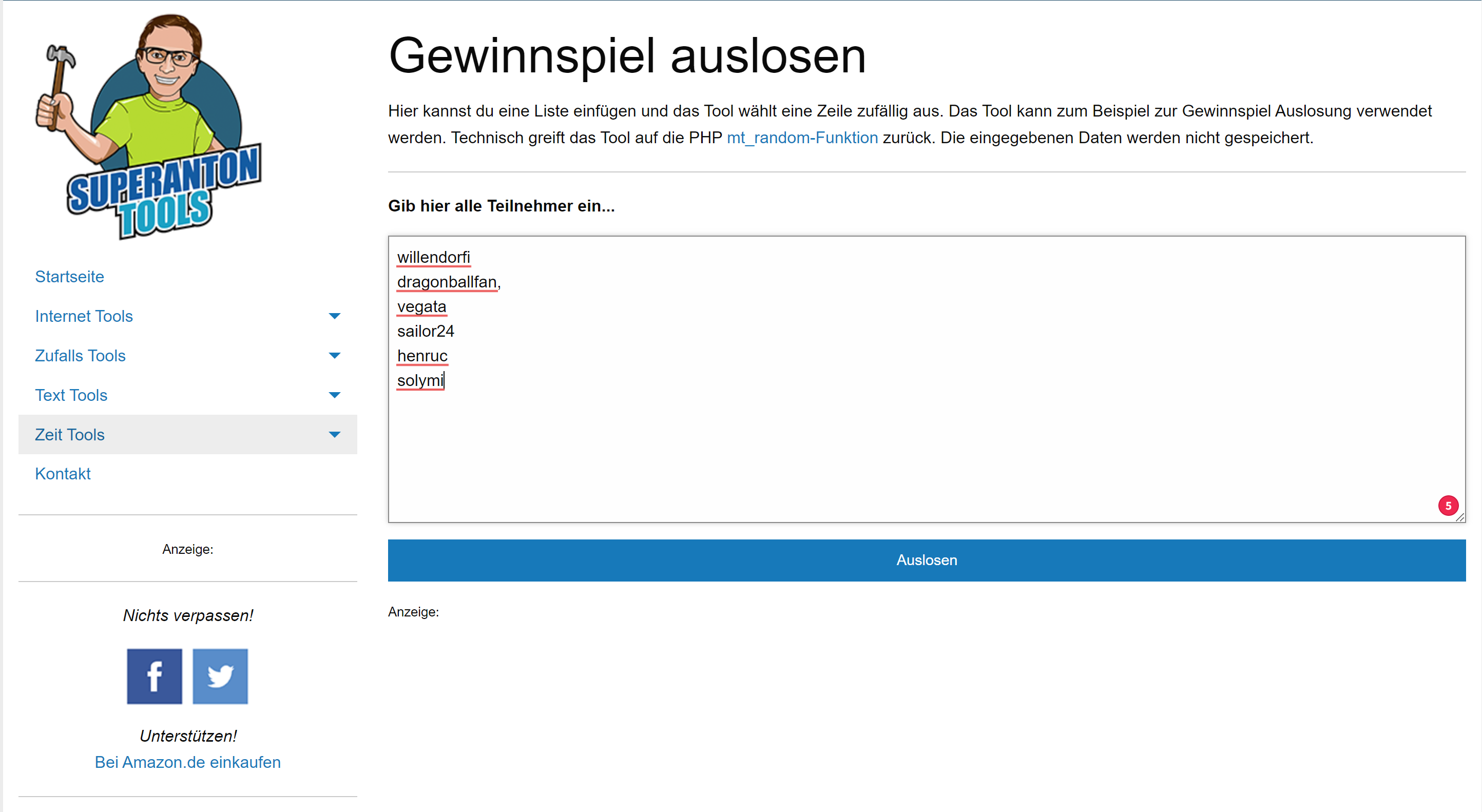Click the Unterstützen! text
This screenshot has width=1482, height=812.
(187, 736)
